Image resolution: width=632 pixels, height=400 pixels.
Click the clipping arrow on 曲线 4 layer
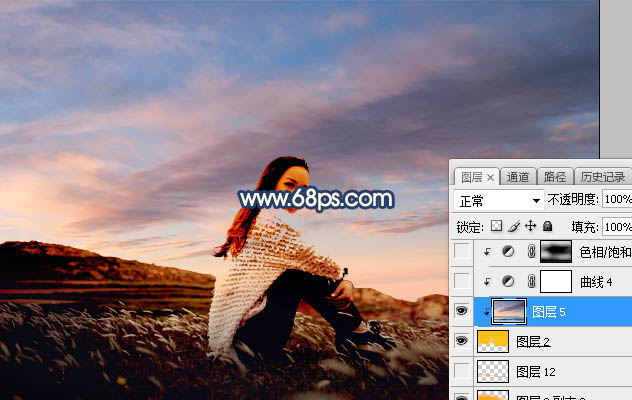point(487,281)
